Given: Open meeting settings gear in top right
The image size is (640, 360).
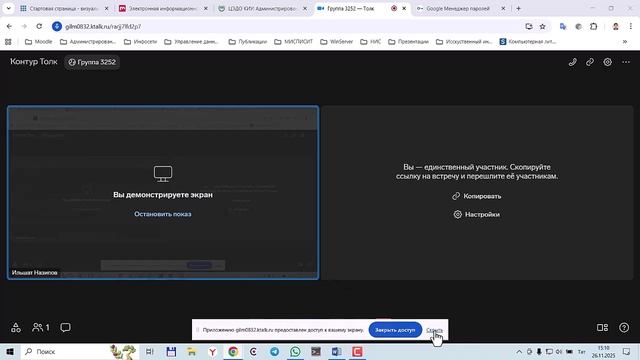Looking at the screenshot, I should pyautogui.click(x=607, y=62).
